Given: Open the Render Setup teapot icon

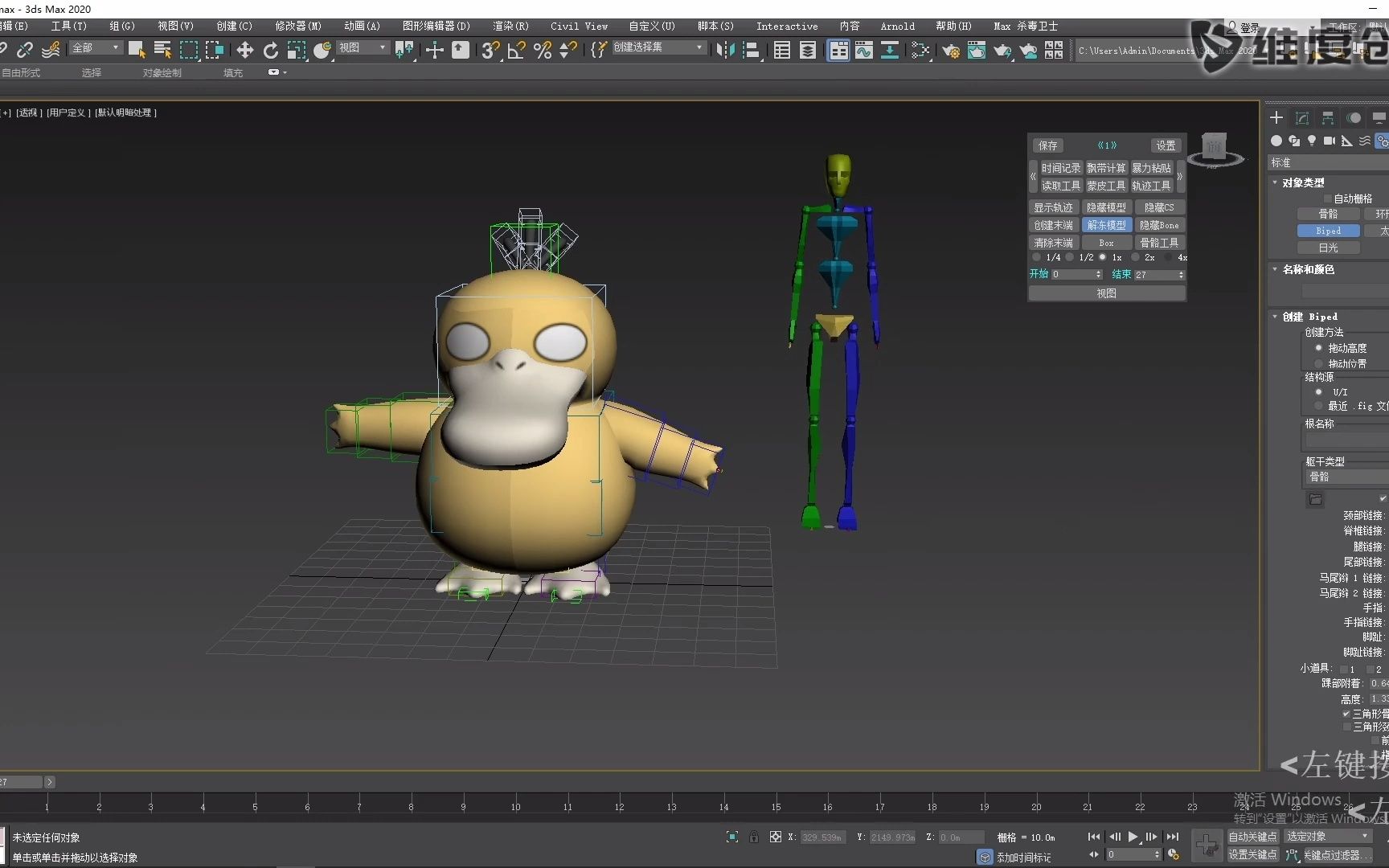Looking at the screenshot, I should point(951,50).
